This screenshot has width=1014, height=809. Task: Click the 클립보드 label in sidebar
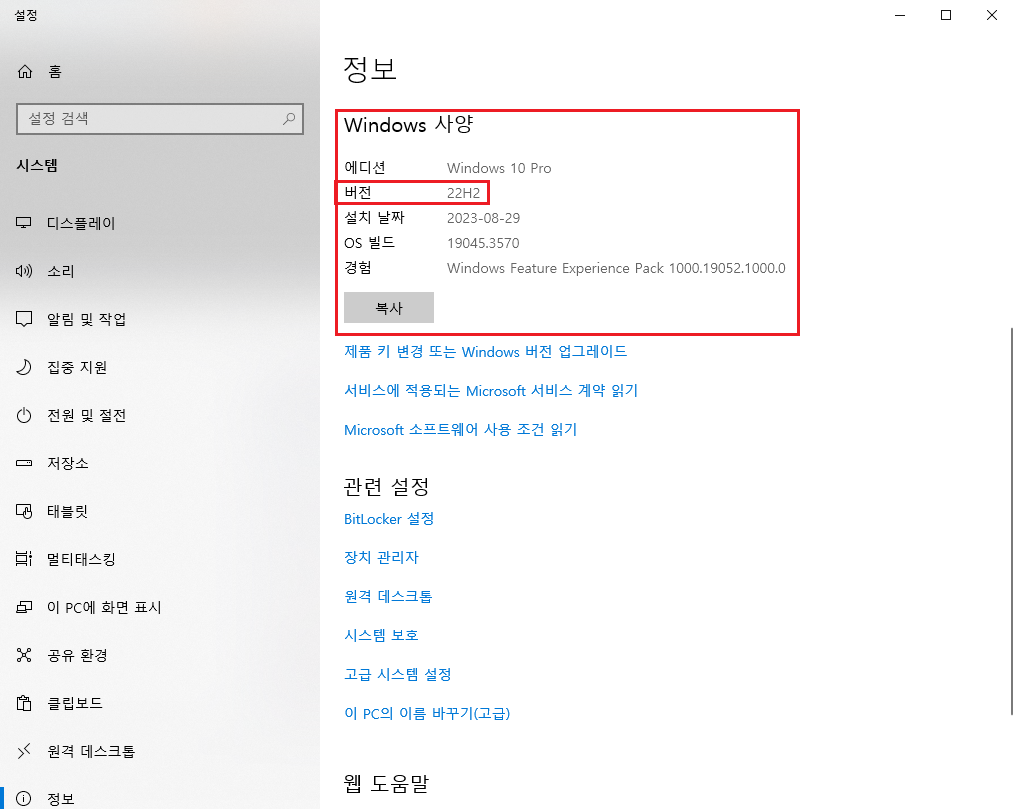click(x=75, y=703)
